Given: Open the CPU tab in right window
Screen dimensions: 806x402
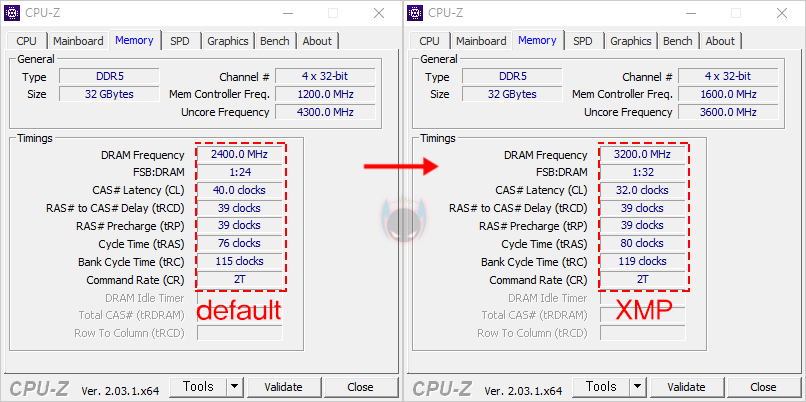Looking at the screenshot, I should point(429,41).
